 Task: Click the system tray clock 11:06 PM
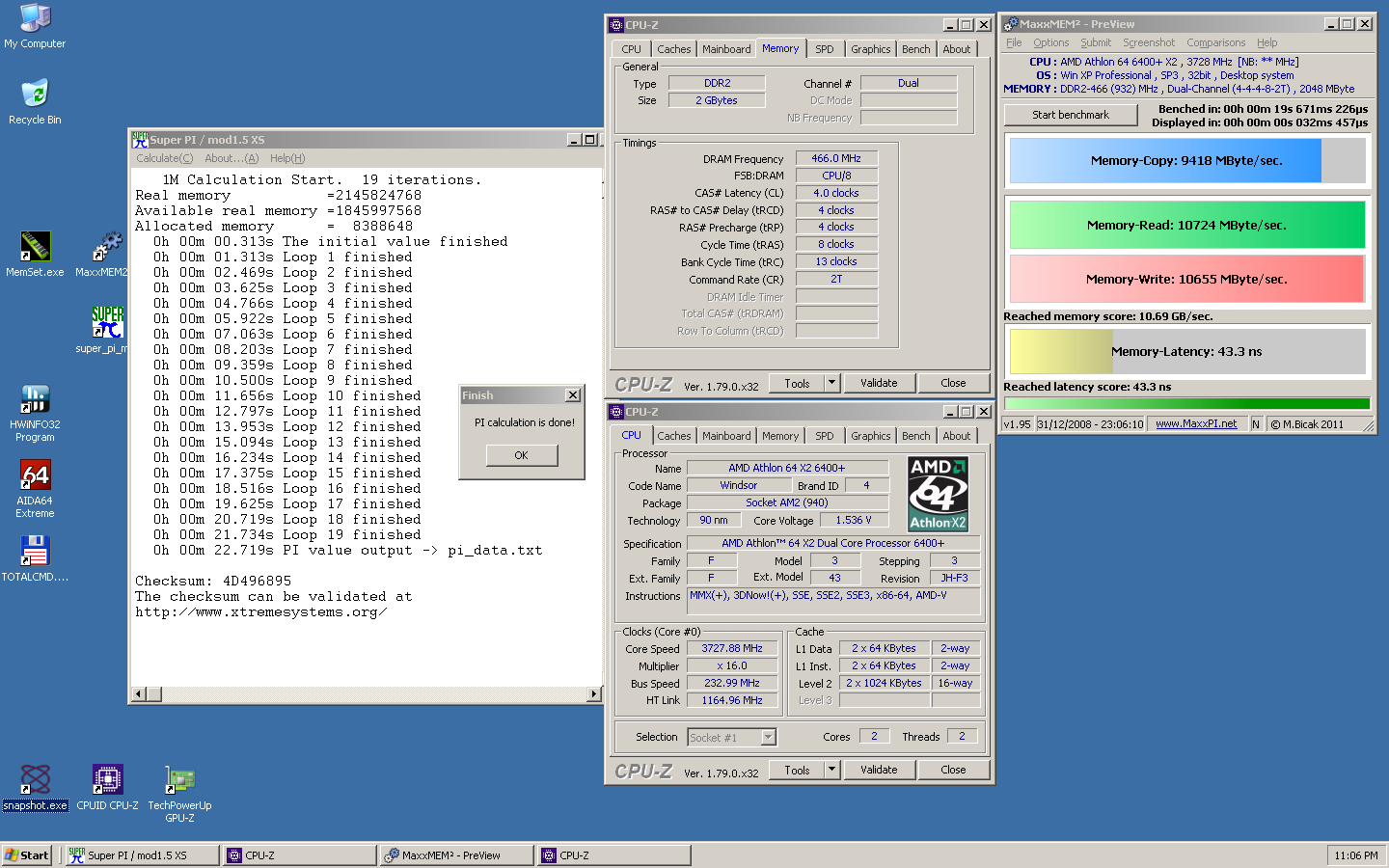click(1356, 855)
